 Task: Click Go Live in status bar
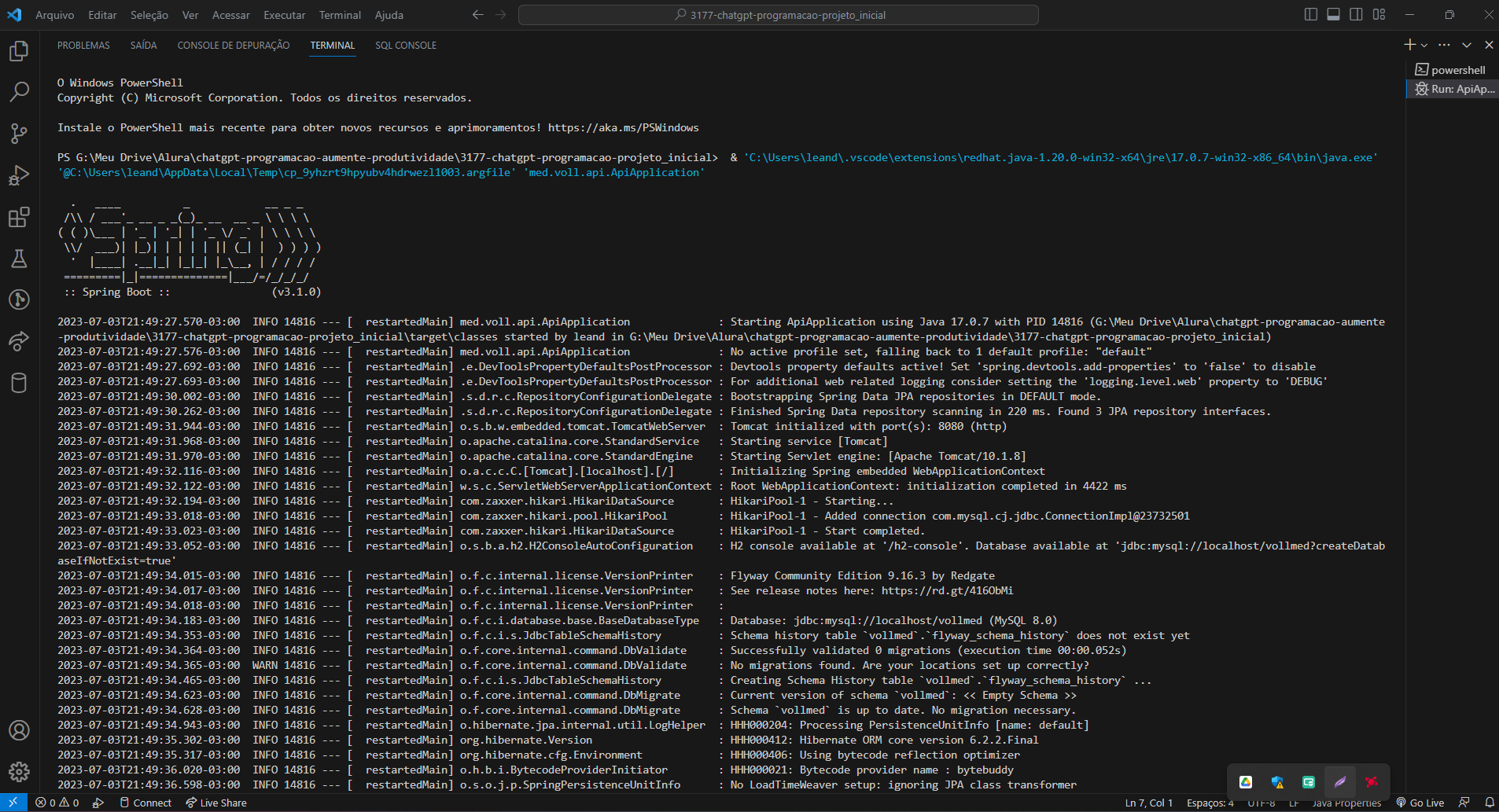coord(1420,803)
